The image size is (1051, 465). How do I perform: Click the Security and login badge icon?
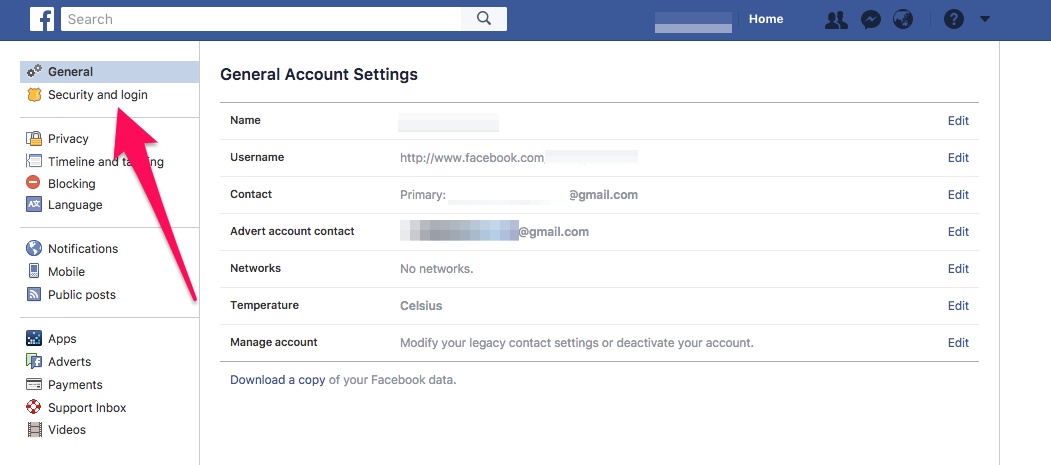pyautogui.click(x=34, y=94)
